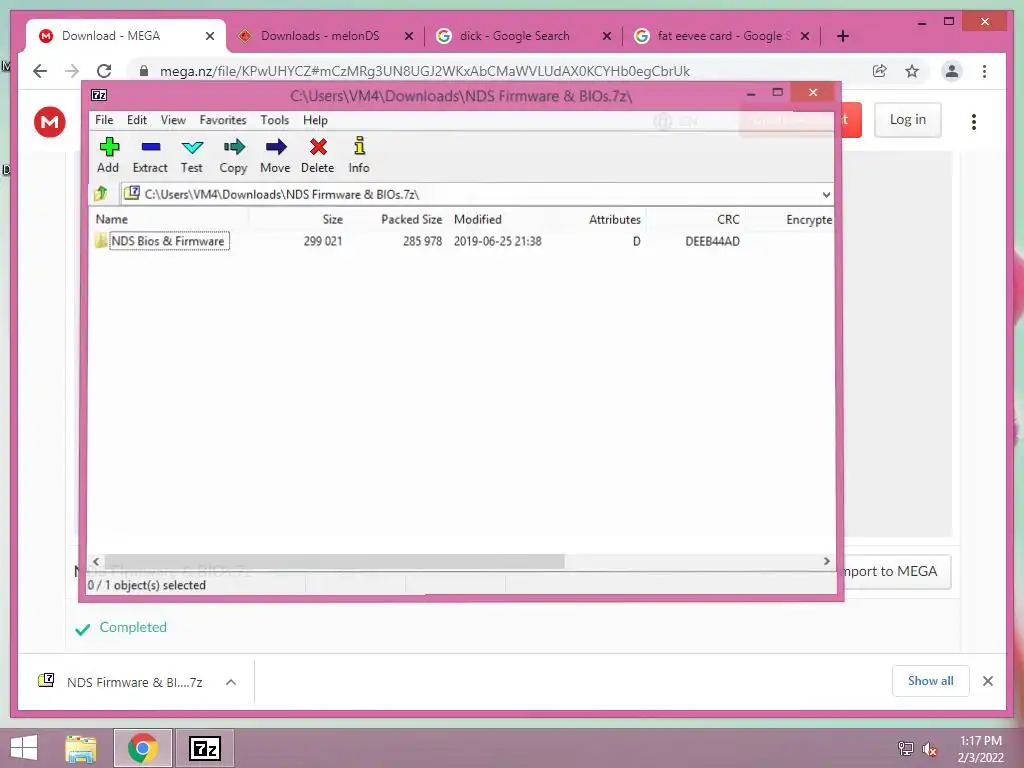Click the DEEB44AD CRC value
This screenshot has width=1024, height=768.
712,241
